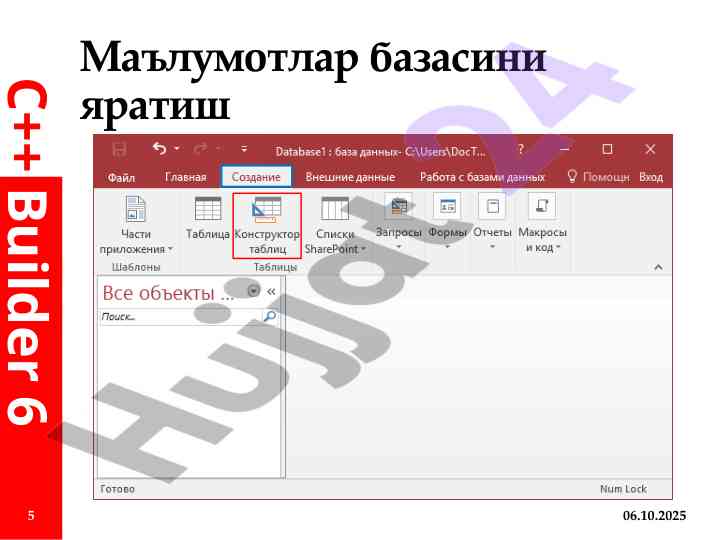720x540 pixels.
Task: Collapse navigation pane using double chevron
Action: pos(271,291)
